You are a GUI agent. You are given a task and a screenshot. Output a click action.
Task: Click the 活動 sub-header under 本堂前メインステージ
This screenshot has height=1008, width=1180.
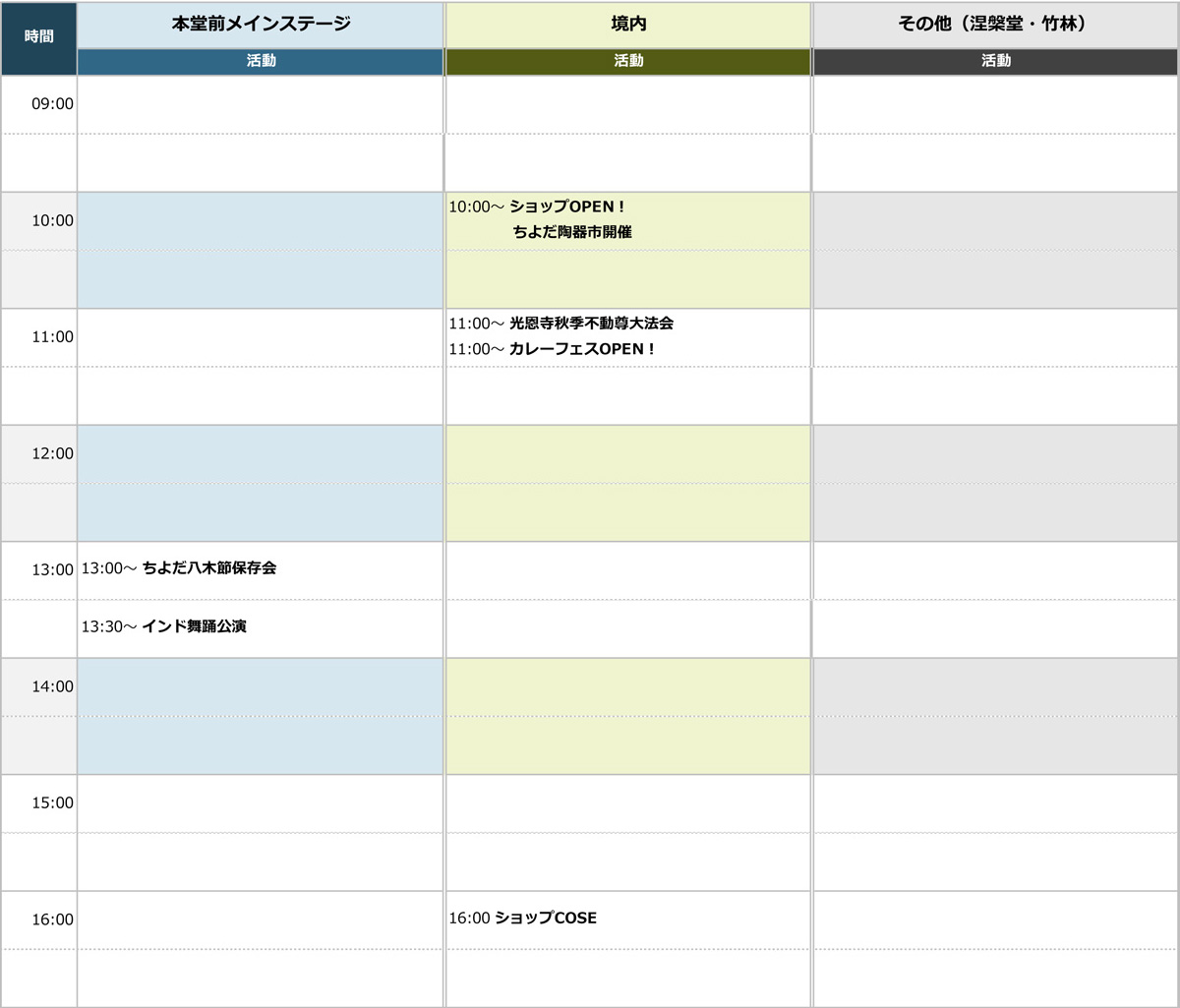[260, 61]
